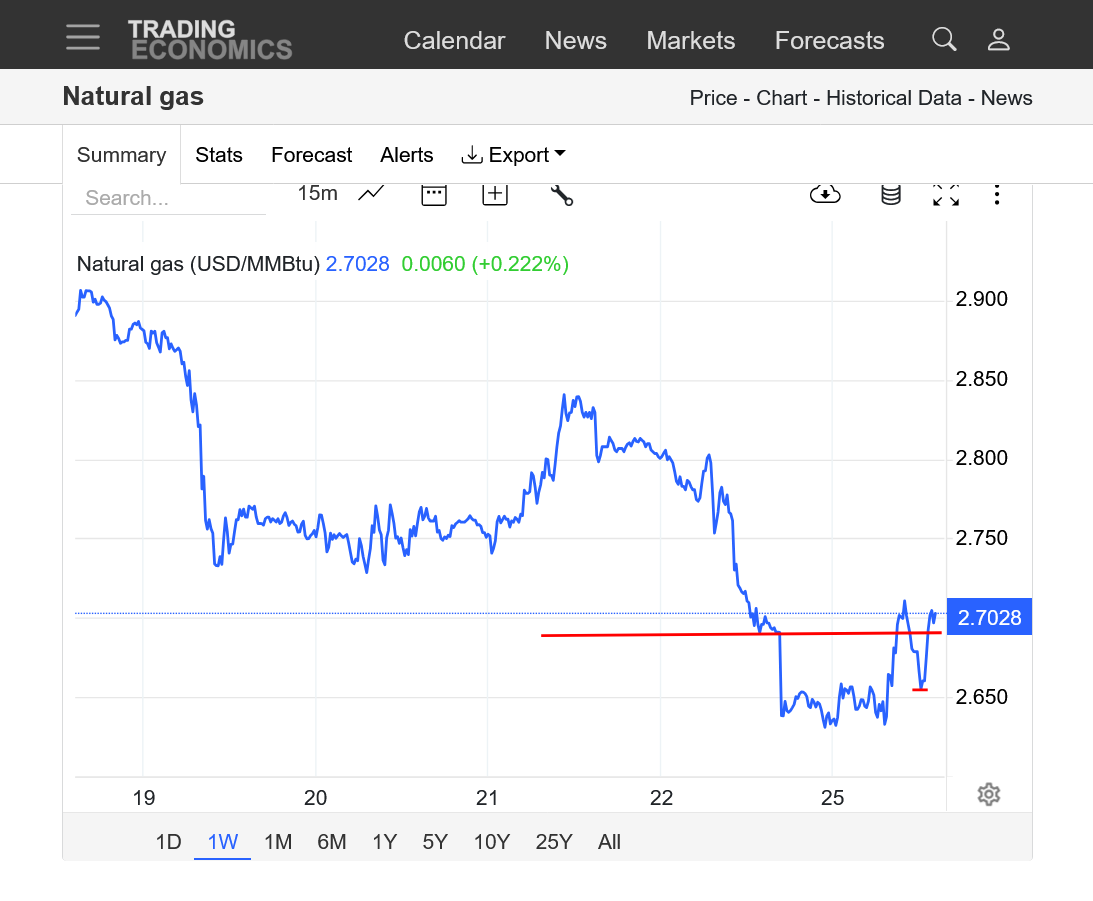
Task: Open chart tools wrench icon
Action: coord(561,194)
